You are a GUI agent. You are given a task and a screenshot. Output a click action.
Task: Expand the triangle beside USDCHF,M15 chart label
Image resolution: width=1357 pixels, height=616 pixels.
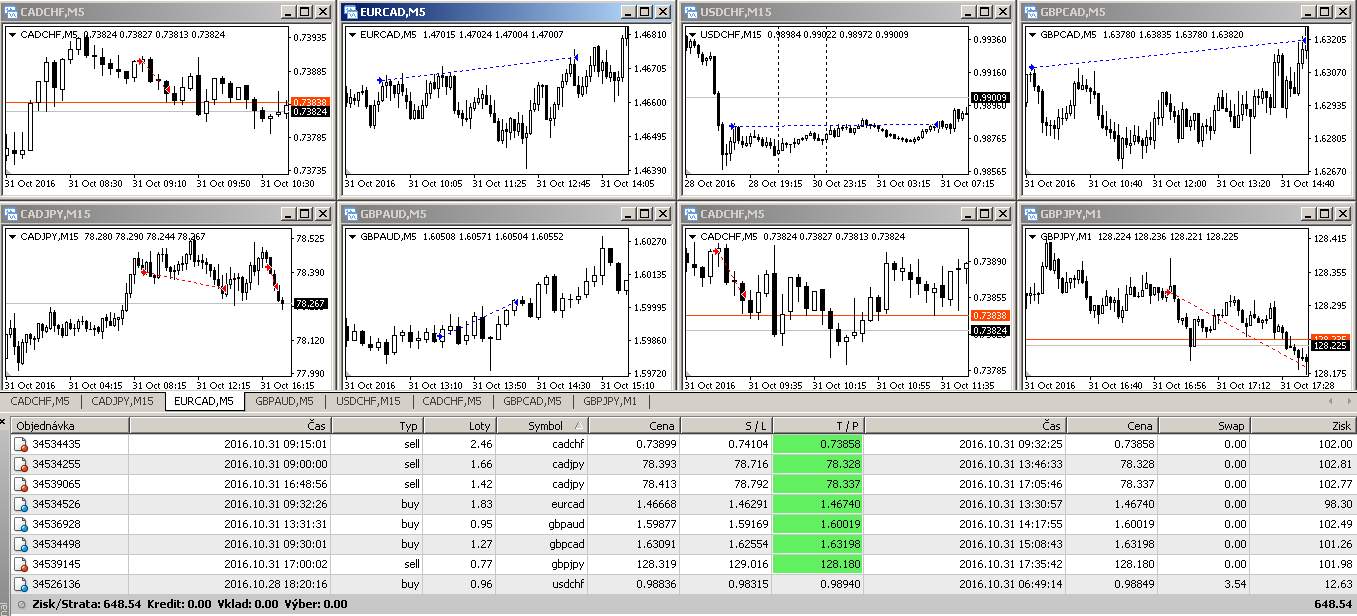692,34
